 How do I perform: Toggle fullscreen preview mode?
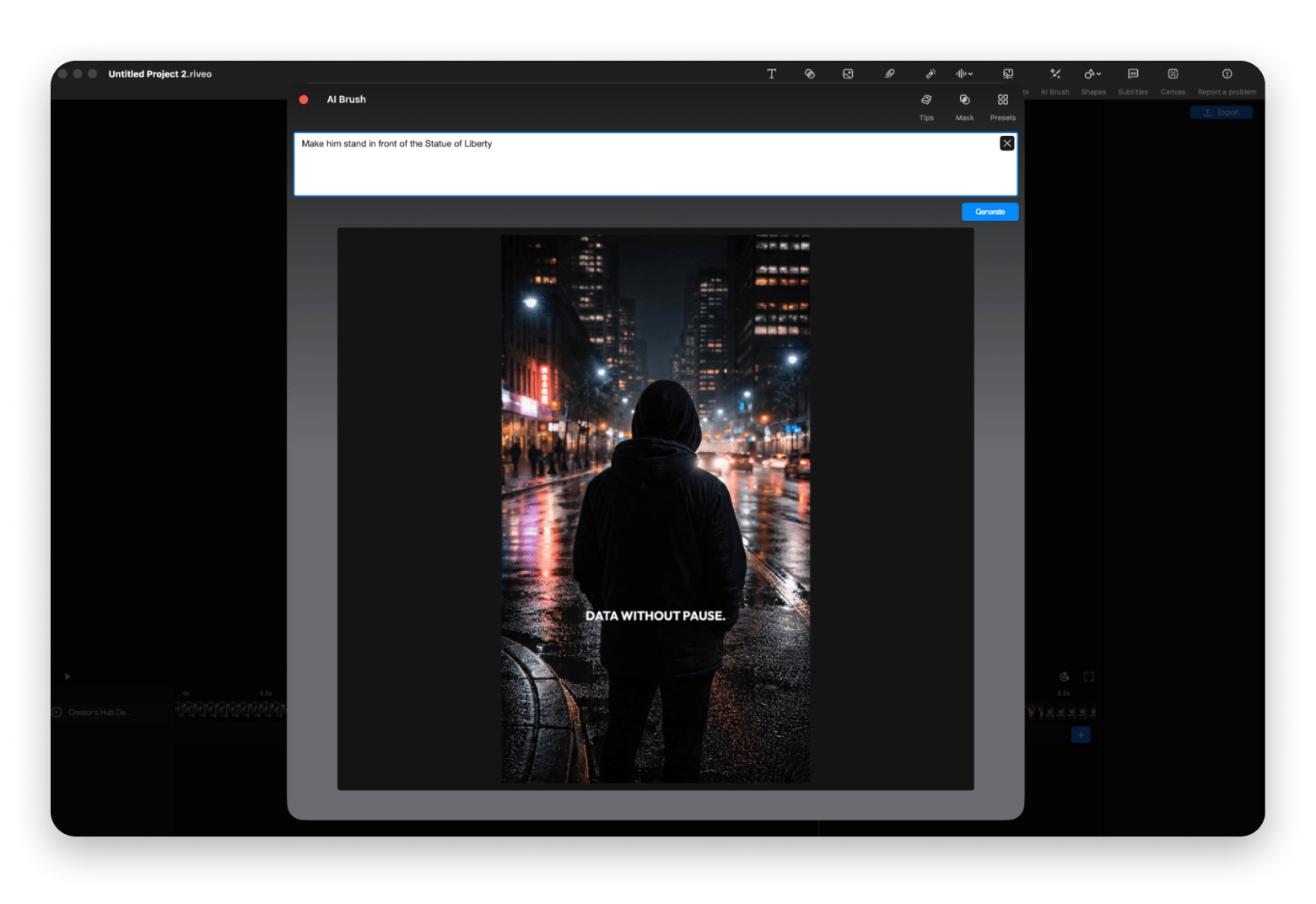[1088, 676]
